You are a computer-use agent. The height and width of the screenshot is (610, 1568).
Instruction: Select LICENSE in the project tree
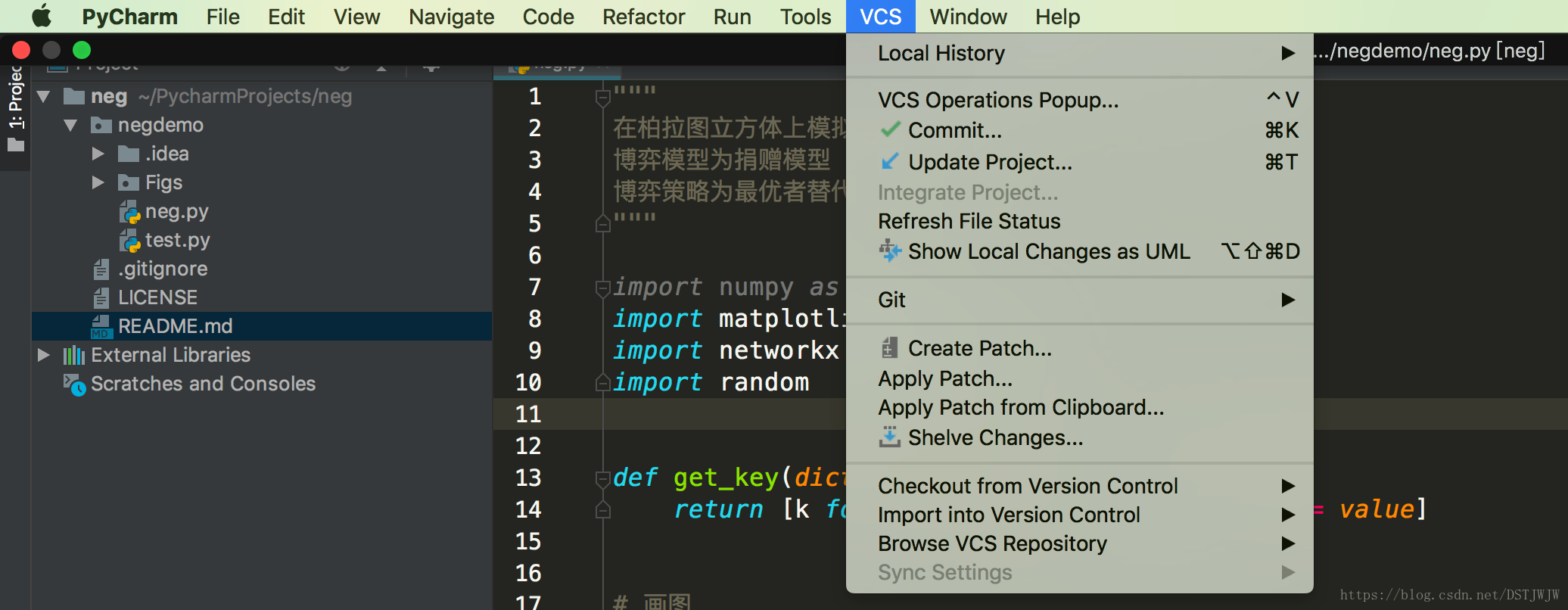pyautogui.click(x=157, y=297)
